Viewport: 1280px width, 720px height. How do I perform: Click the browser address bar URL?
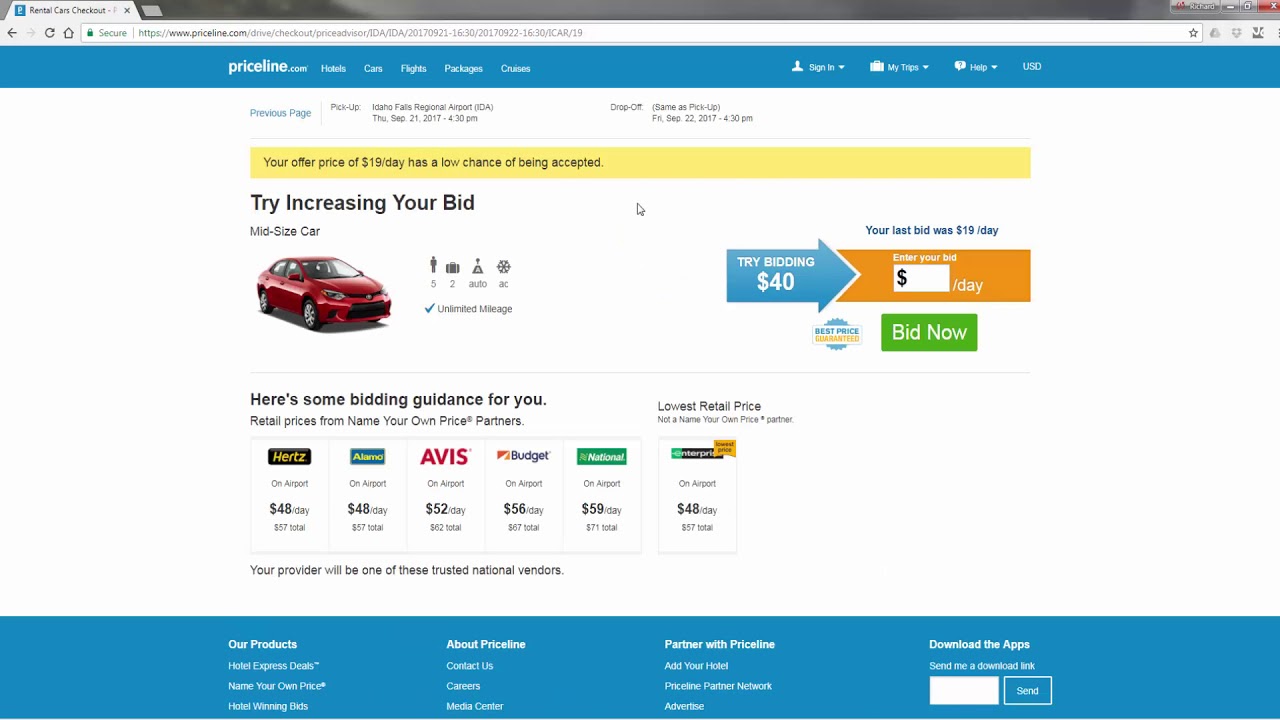pos(360,33)
